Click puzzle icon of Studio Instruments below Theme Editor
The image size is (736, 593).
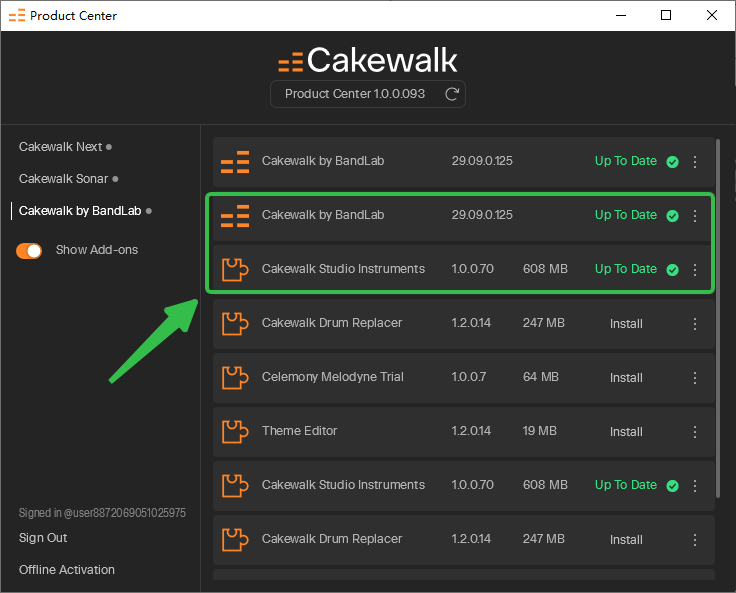click(235, 485)
